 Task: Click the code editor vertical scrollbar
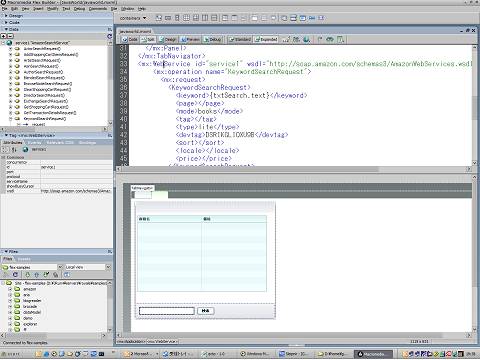point(474,105)
